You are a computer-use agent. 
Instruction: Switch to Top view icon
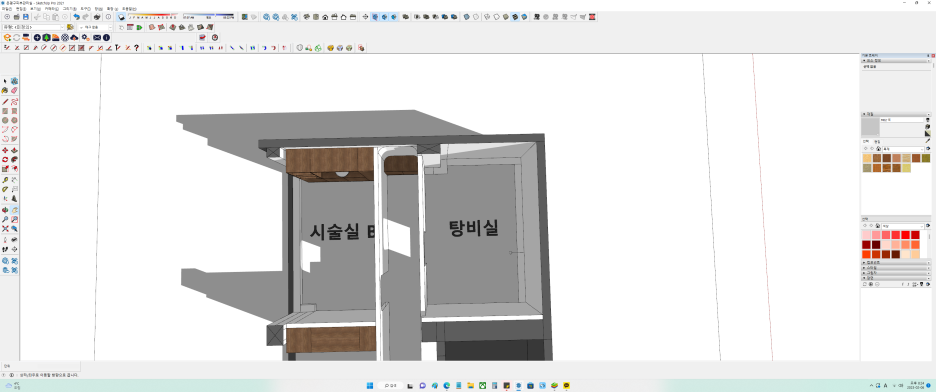pos(315,17)
